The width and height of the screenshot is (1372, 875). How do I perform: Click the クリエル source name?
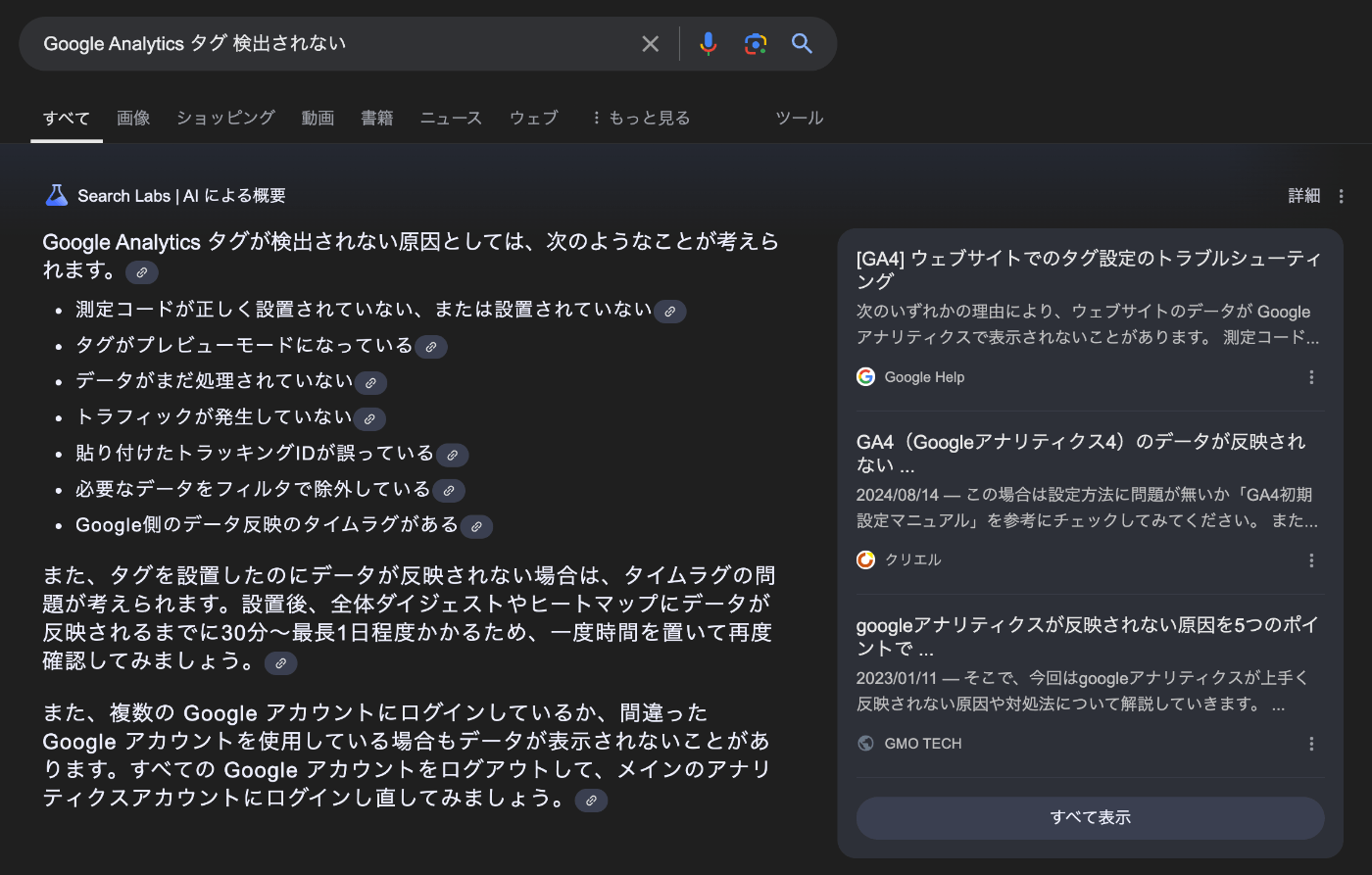912,559
